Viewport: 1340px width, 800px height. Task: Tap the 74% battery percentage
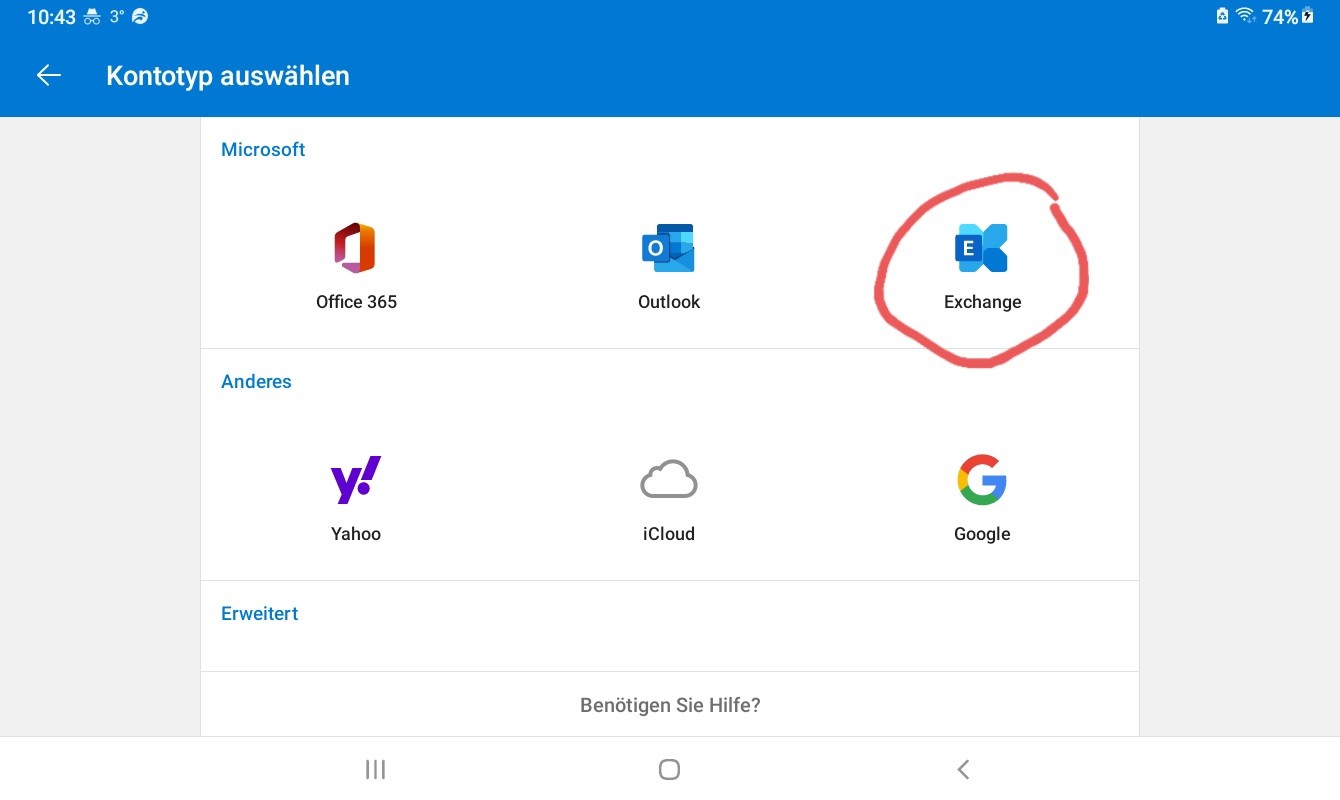pos(1280,16)
